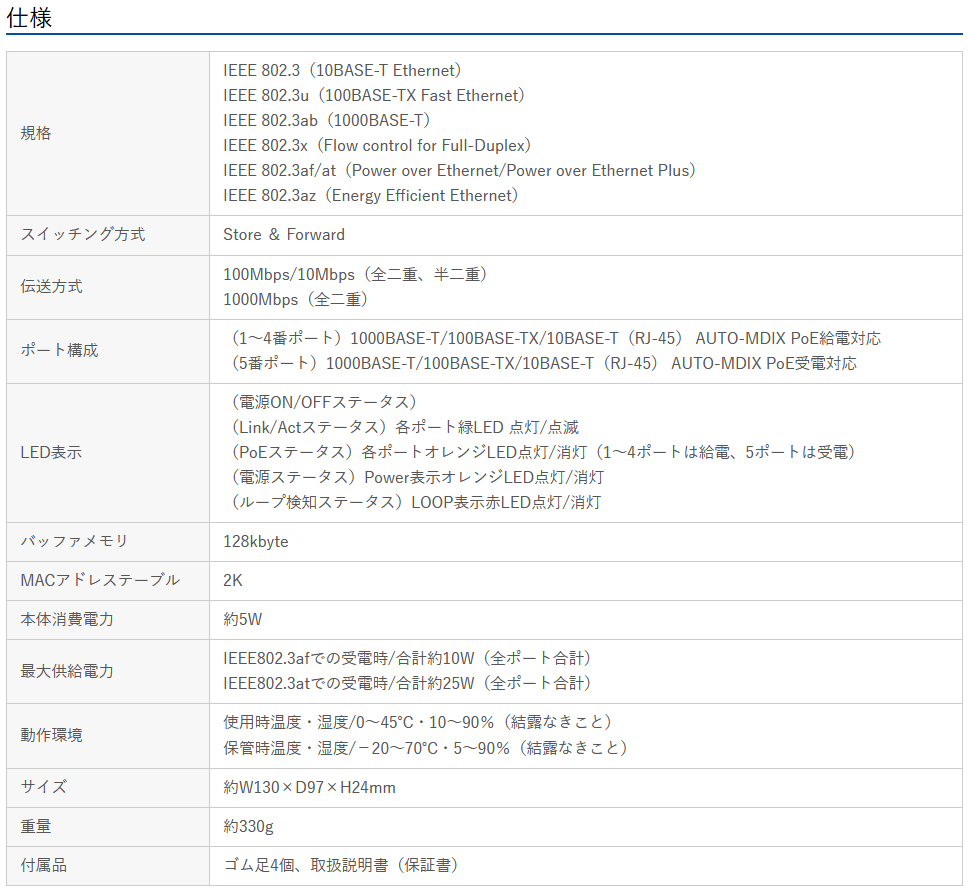Select the 128kbyte buffer memory value
The width and height of the screenshot is (968, 891).
(x=256, y=541)
